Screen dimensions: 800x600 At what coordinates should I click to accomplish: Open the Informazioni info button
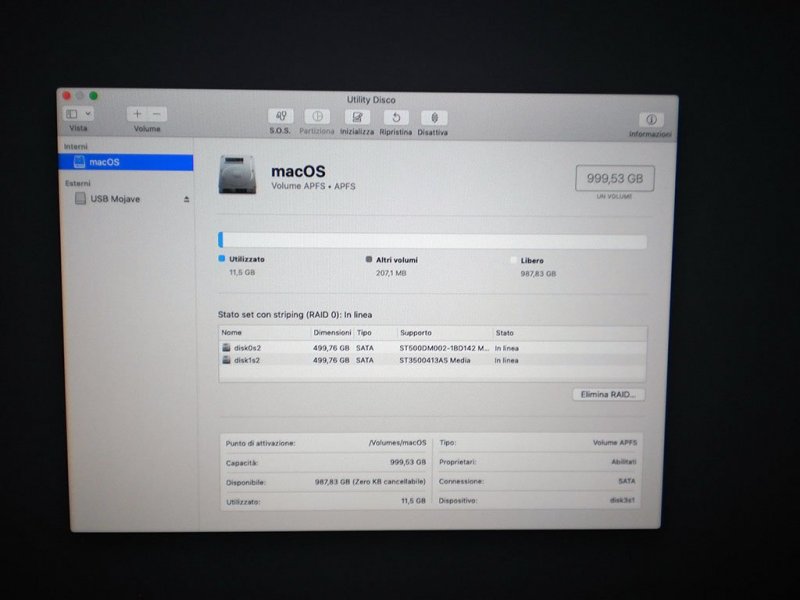tap(652, 120)
